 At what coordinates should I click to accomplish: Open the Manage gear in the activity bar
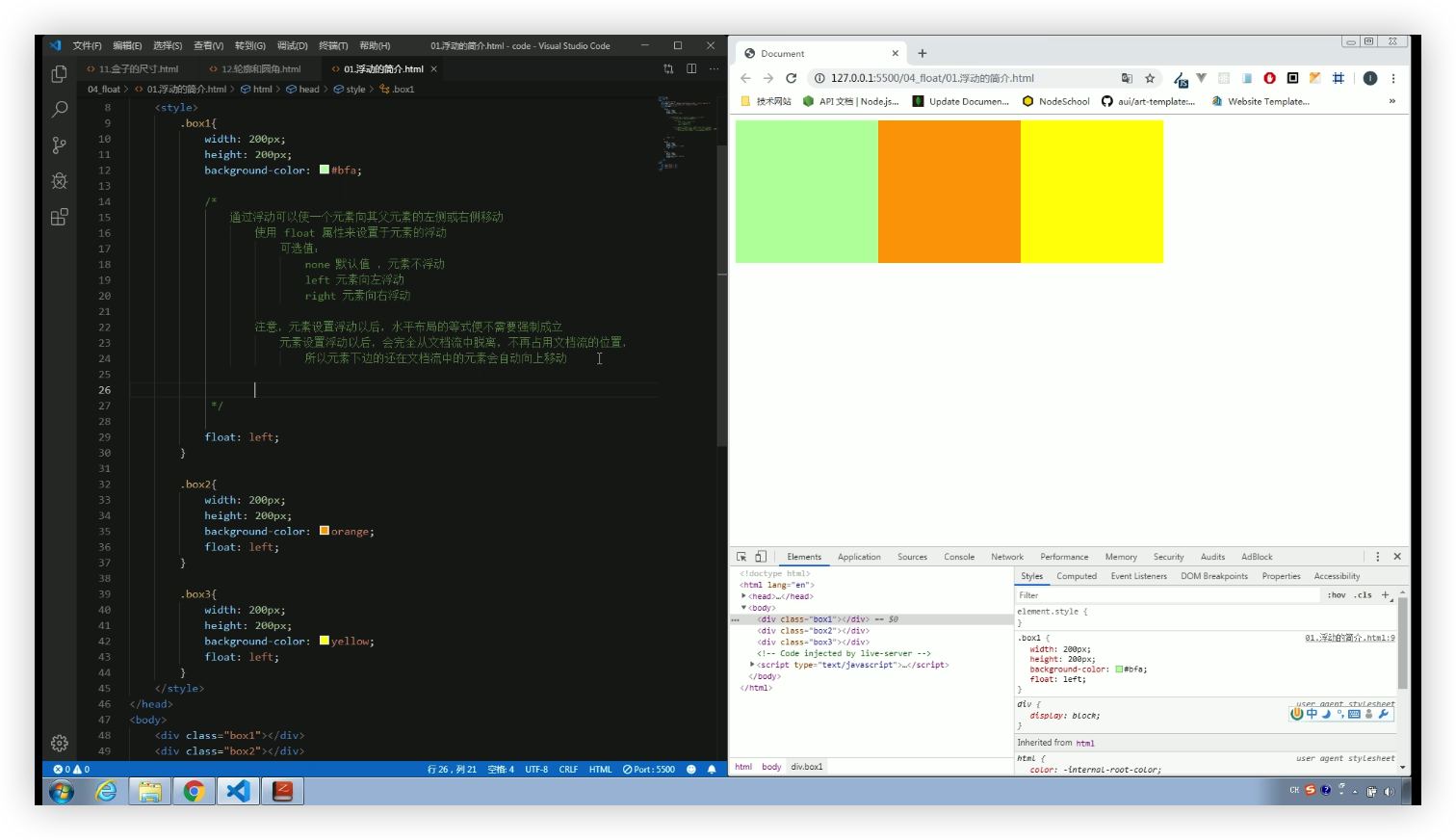[x=59, y=743]
